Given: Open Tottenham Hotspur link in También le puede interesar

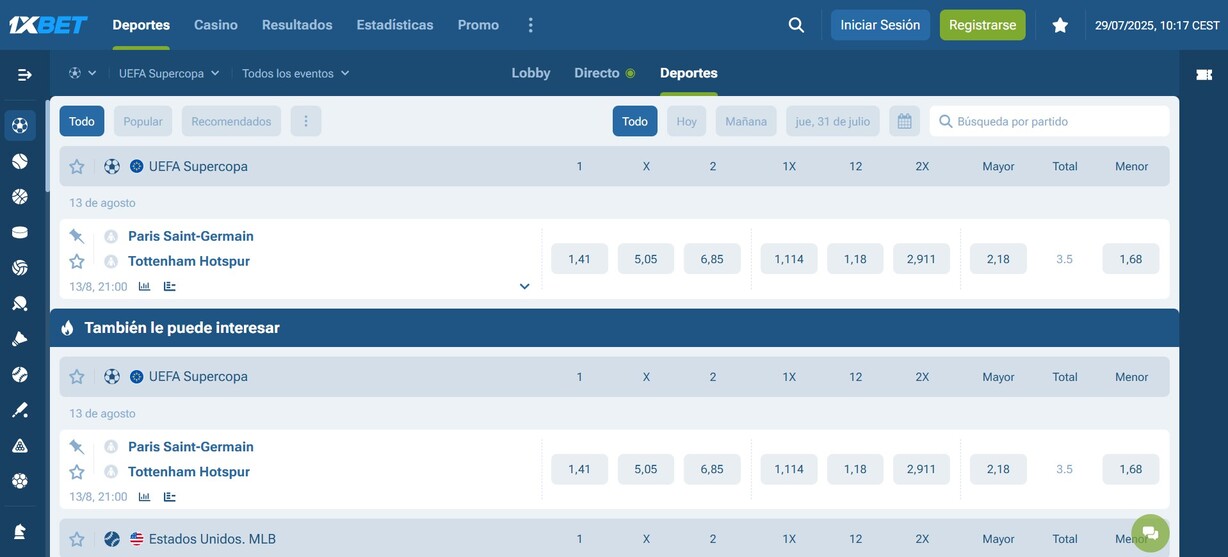Looking at the screenshot, I should [x=189, y=472].
